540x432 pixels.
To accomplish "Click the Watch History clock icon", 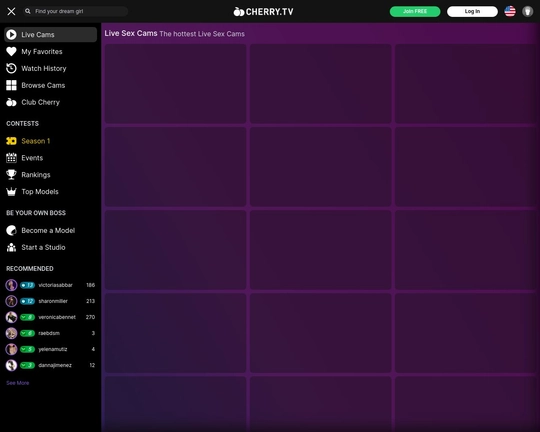I will tap(11, 68).
